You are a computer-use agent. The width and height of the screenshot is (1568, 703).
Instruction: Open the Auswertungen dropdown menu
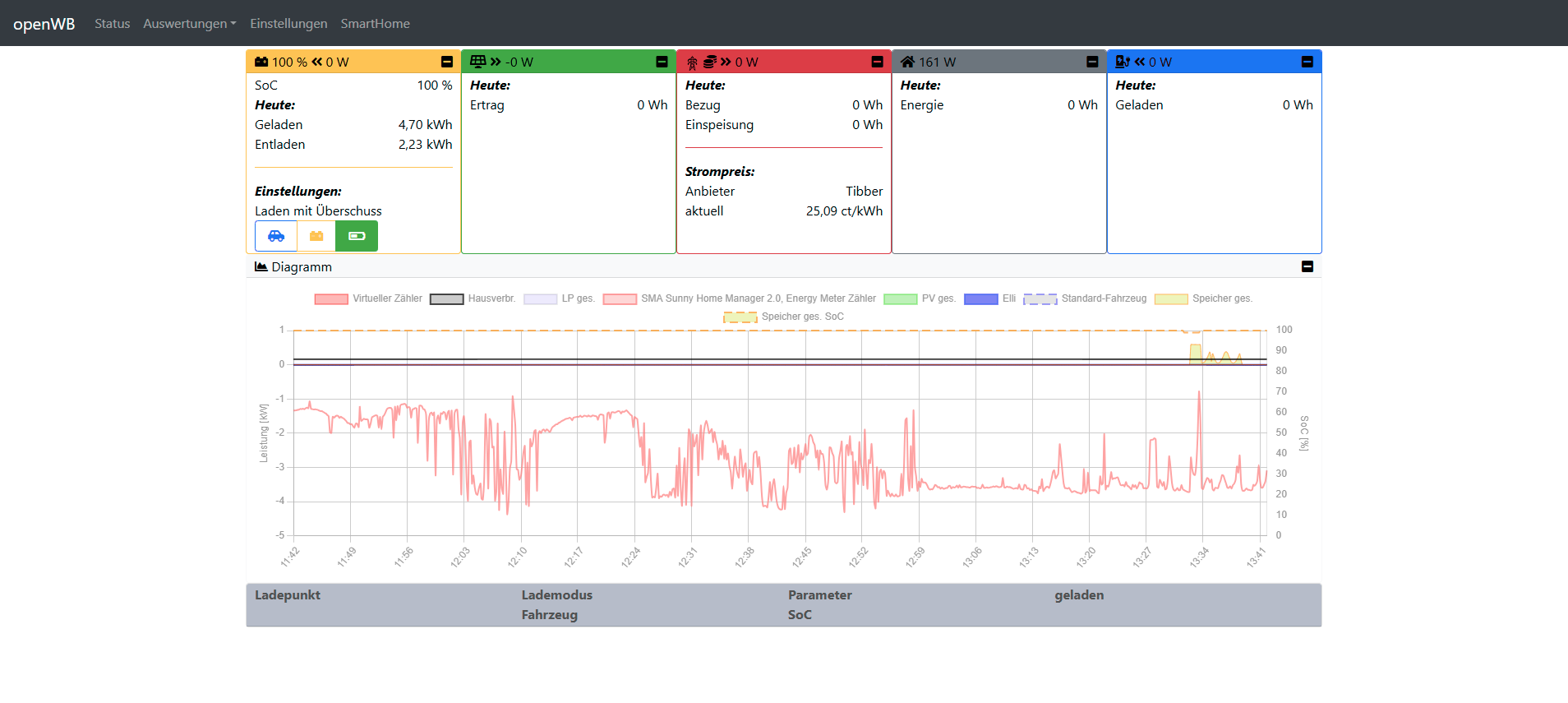pyautogui.click(x=190, y=23)
